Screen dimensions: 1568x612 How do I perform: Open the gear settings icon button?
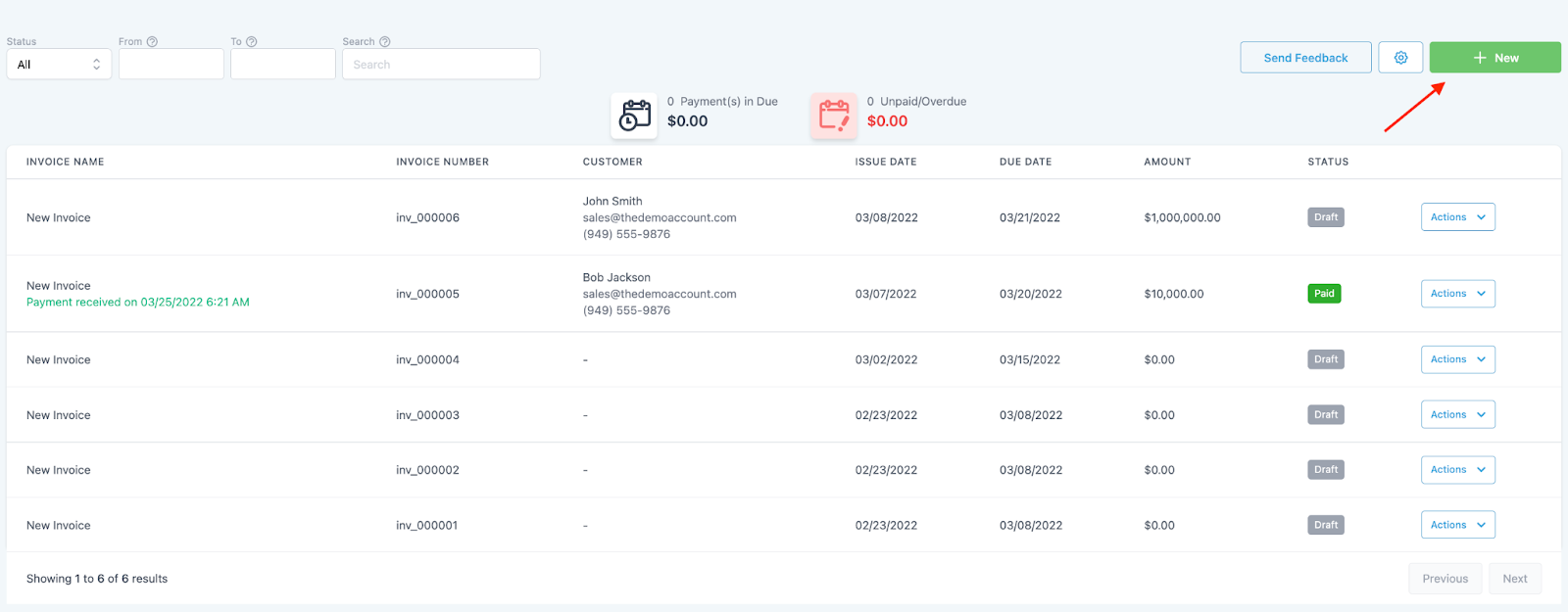click(x=1400, y=58)
